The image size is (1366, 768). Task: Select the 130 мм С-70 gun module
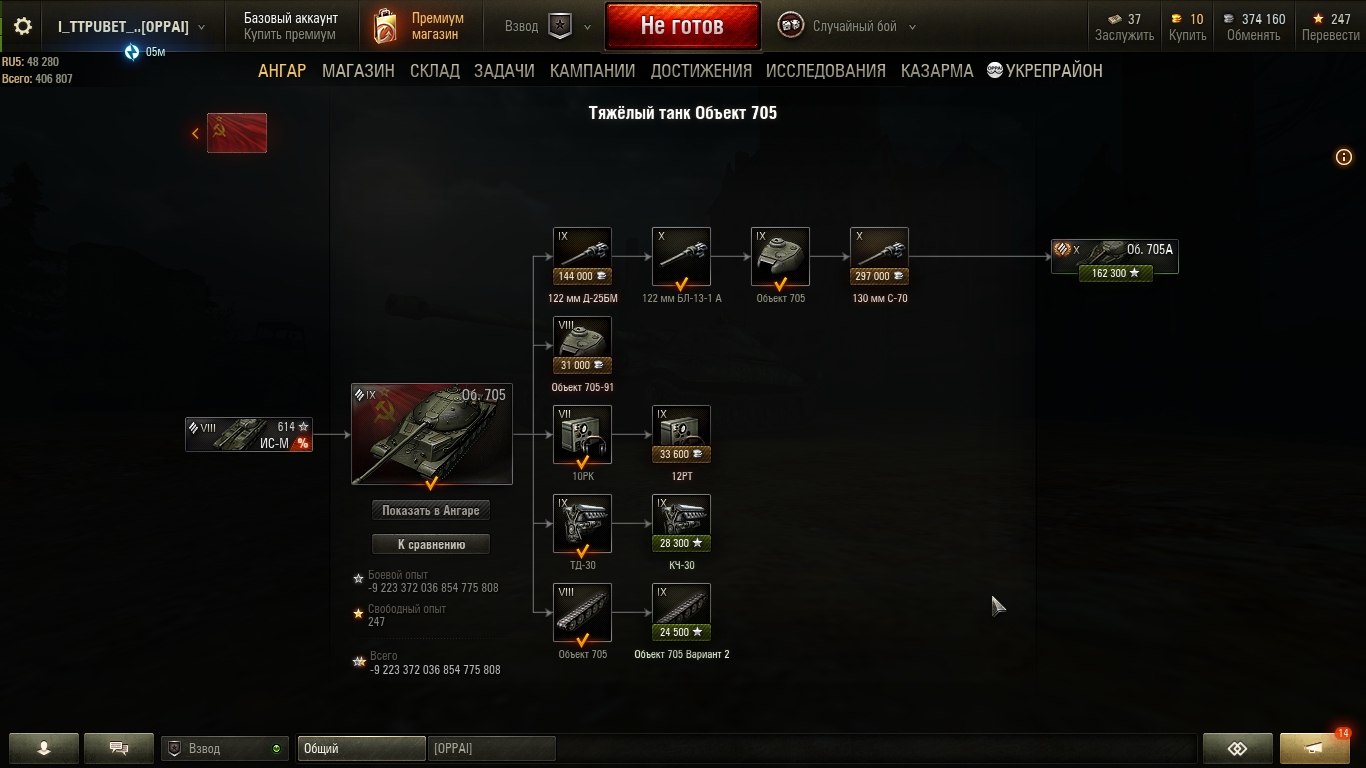tap(879, 257)
